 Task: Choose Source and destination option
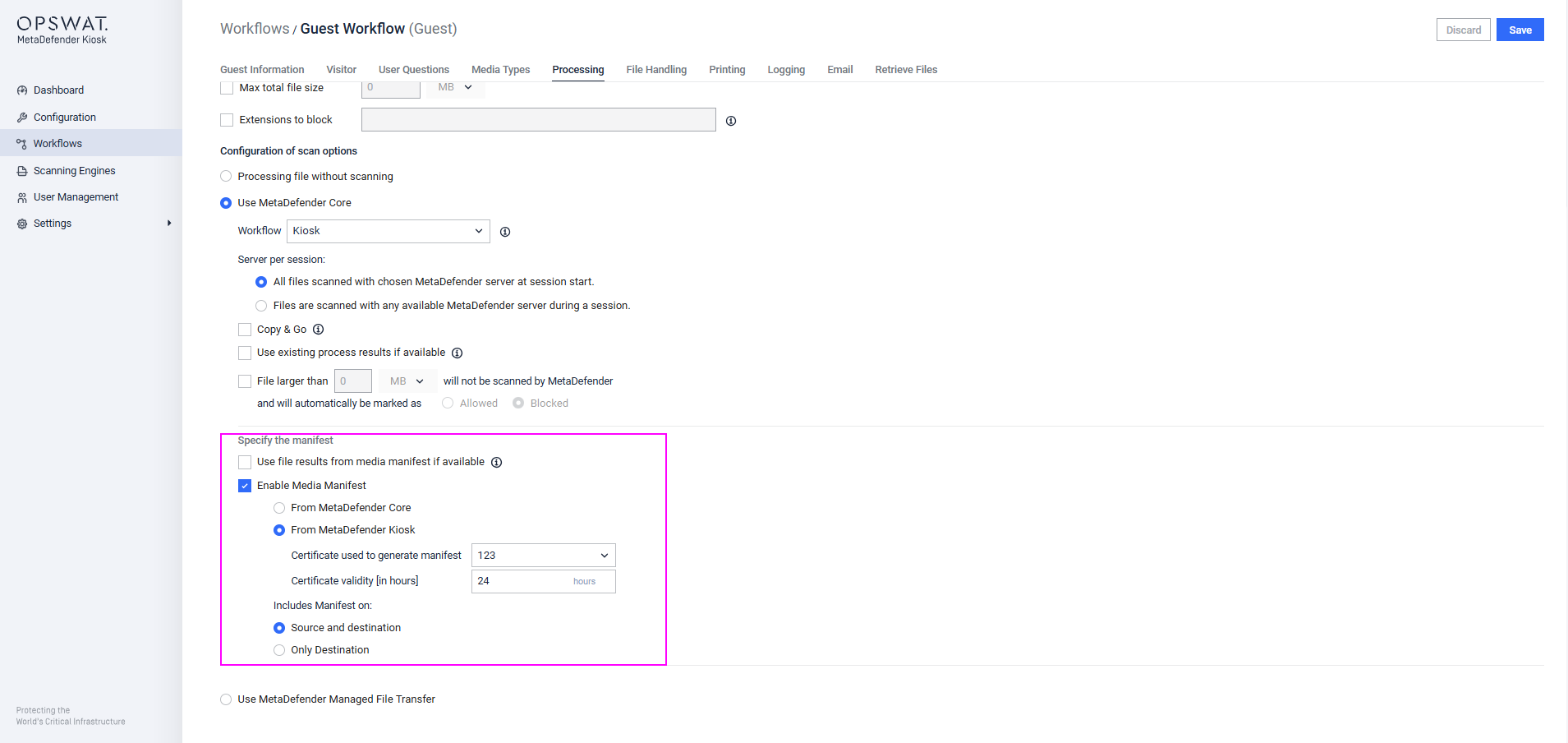tap(279, 628)
